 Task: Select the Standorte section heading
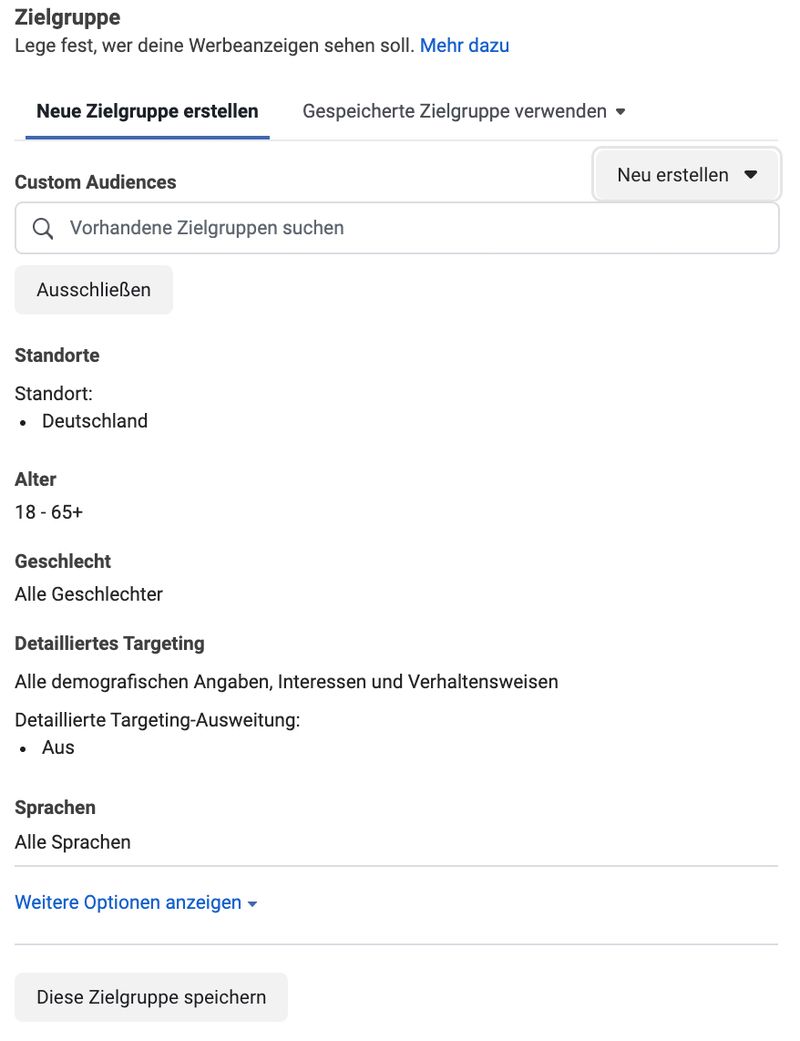click(57, 355)
